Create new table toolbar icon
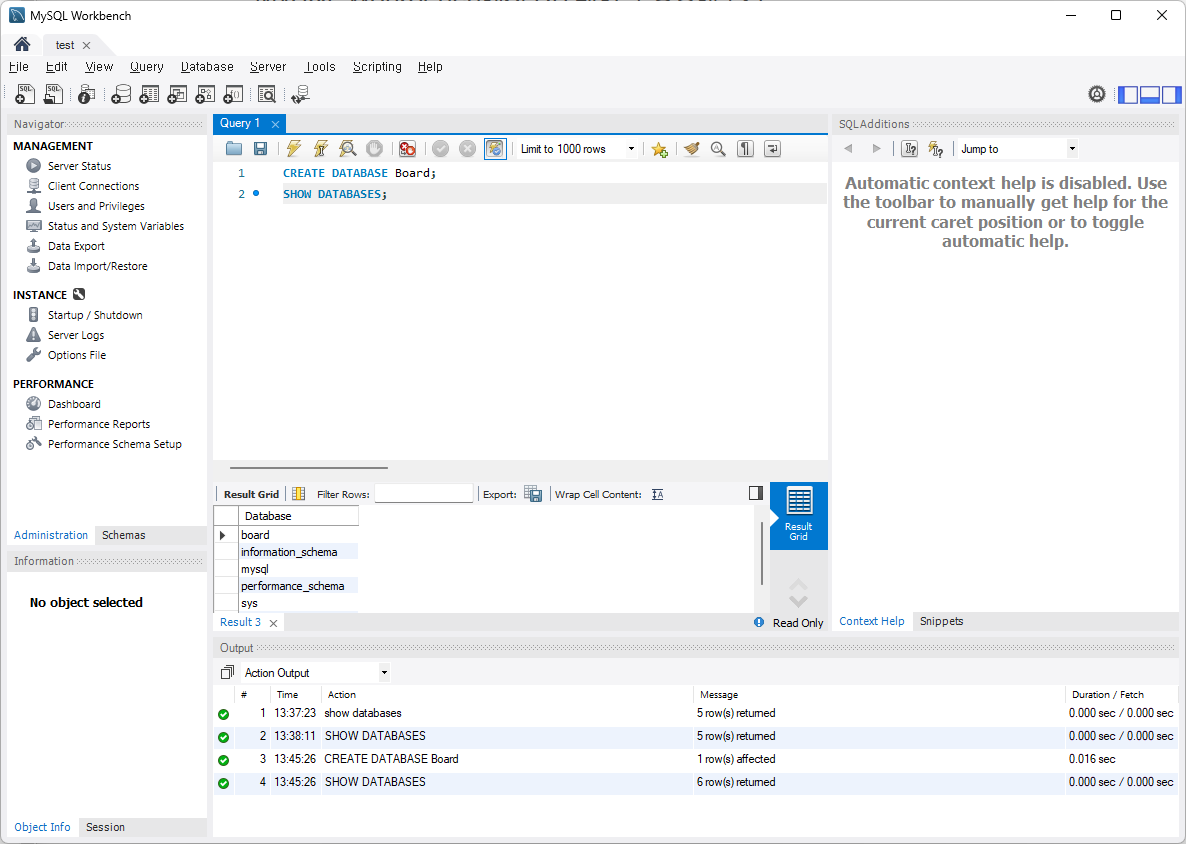Viewport: 1186px width, 844px height. point(149,94)
